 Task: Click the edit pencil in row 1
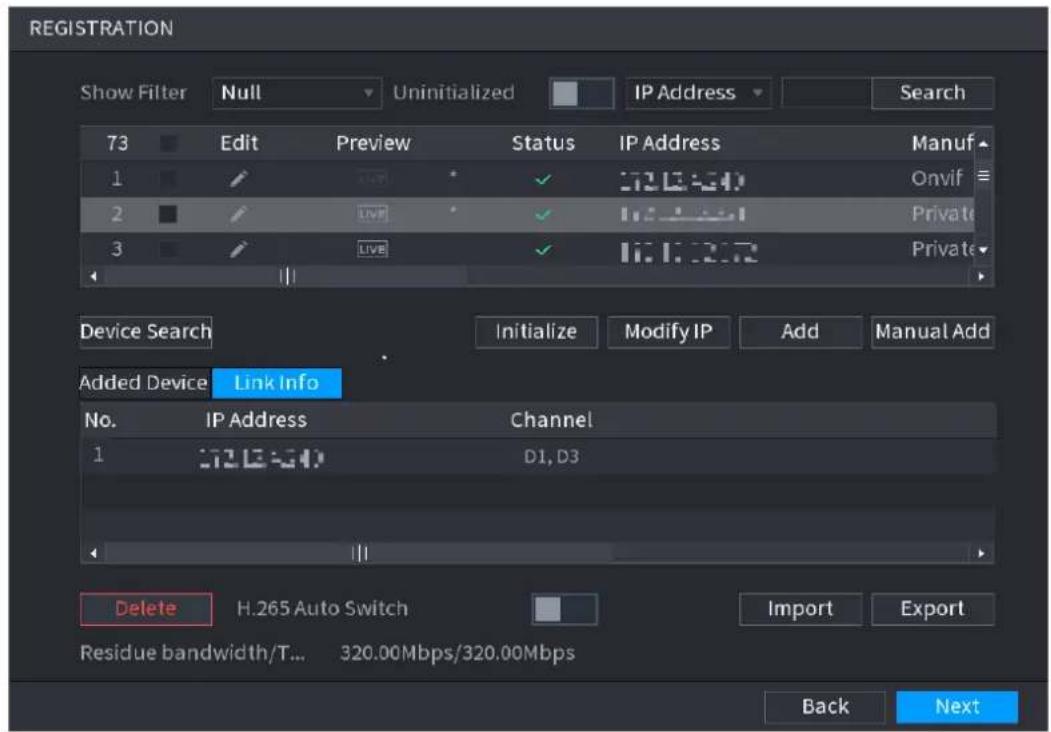click(x=239, y=179)
